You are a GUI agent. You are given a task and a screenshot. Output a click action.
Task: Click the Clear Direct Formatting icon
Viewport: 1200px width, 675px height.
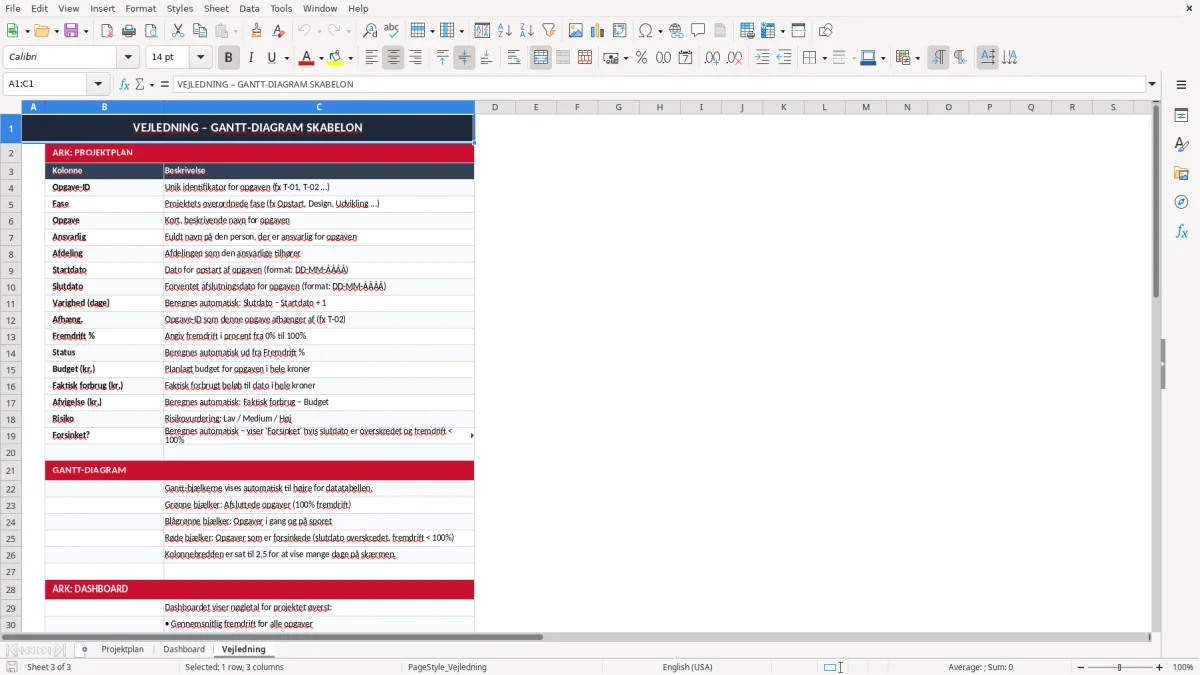tap(279, 31)
